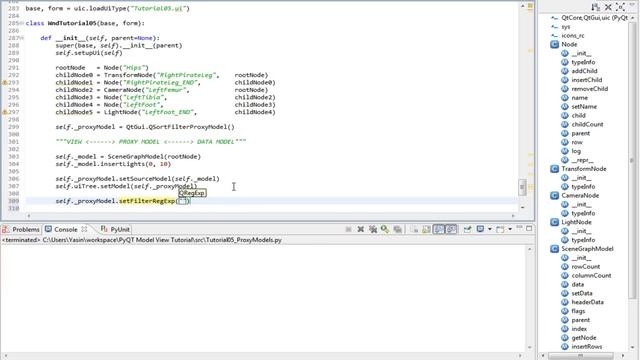The height and width of the screenshot is (360, 640).
Task: Click Remove All Terminated Launches icon
Action: coord(373,229)
